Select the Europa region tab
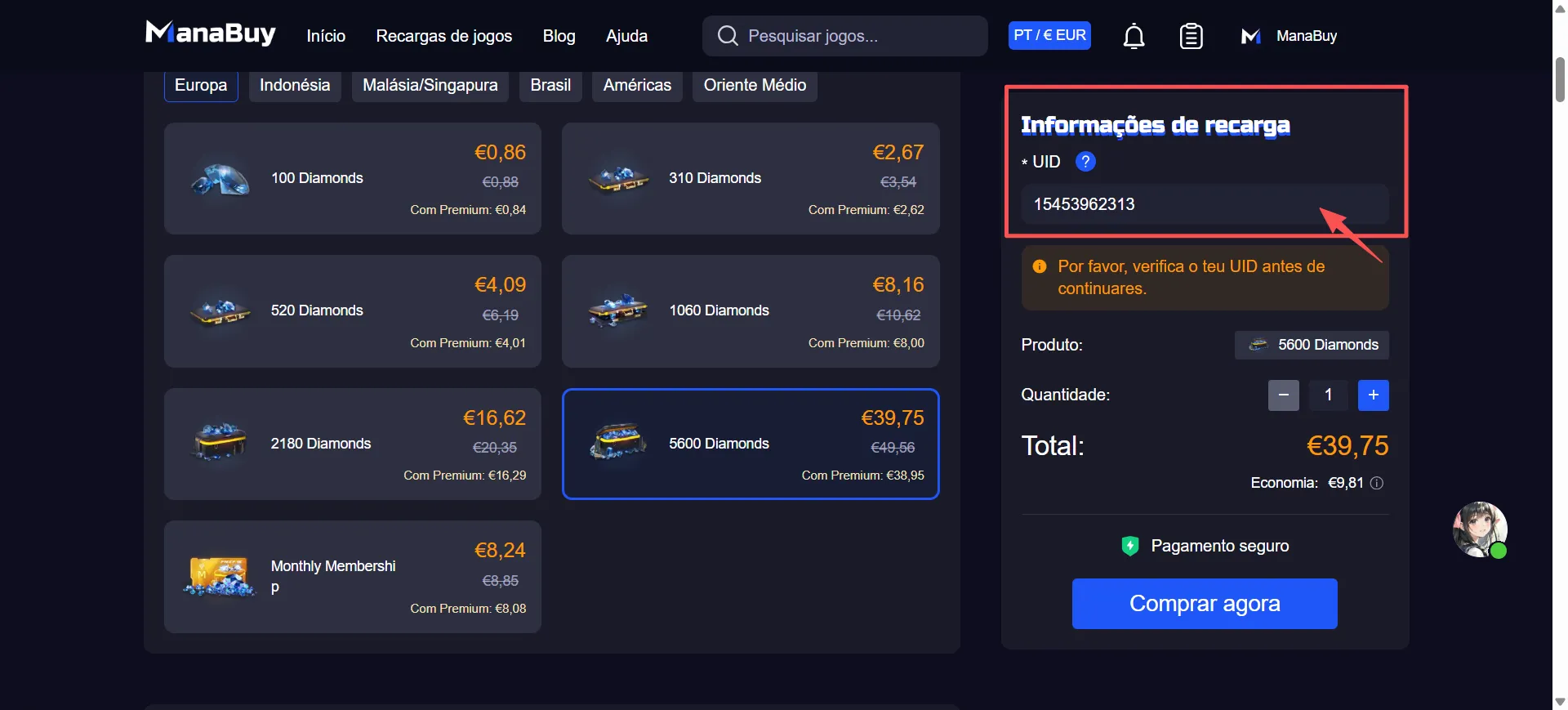 pyautogui.click(x=201, y=86)
